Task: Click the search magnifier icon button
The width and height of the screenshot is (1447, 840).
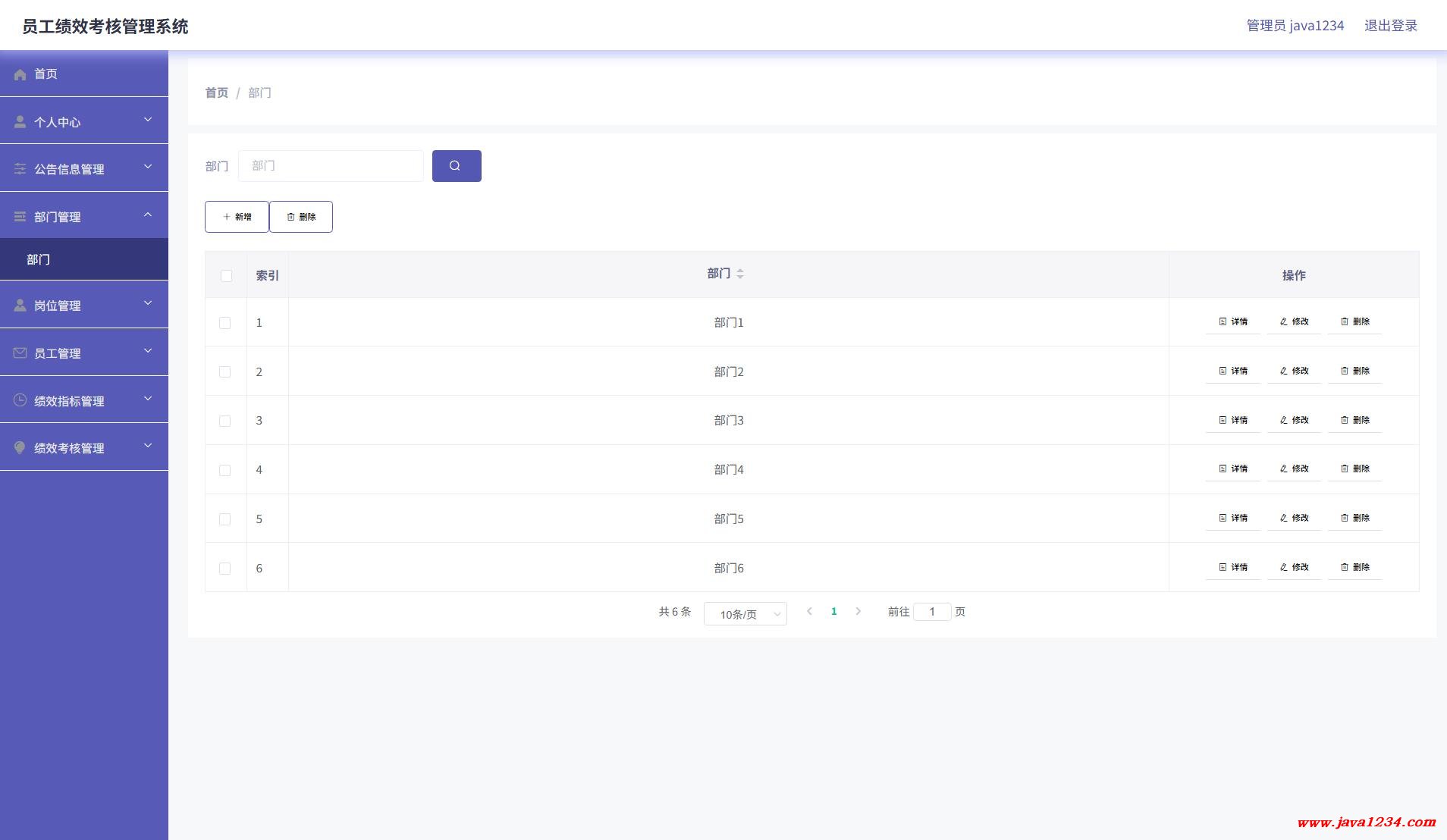Action: tap(456, 166)
